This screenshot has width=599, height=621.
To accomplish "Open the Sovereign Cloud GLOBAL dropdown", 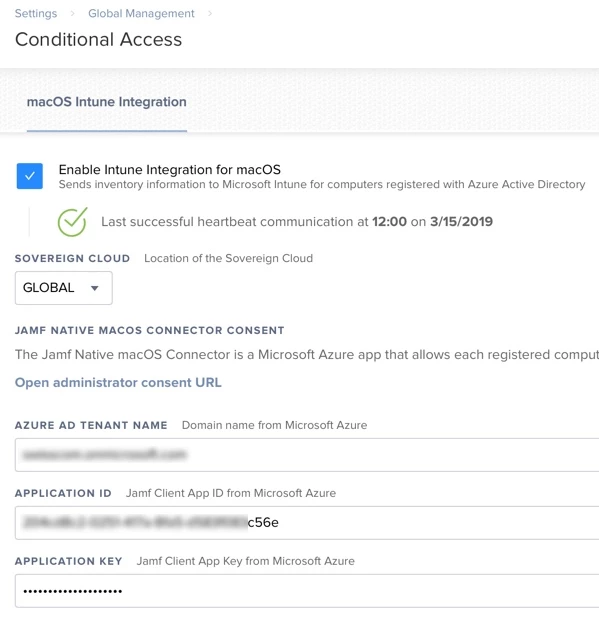I will click(63, 288).
